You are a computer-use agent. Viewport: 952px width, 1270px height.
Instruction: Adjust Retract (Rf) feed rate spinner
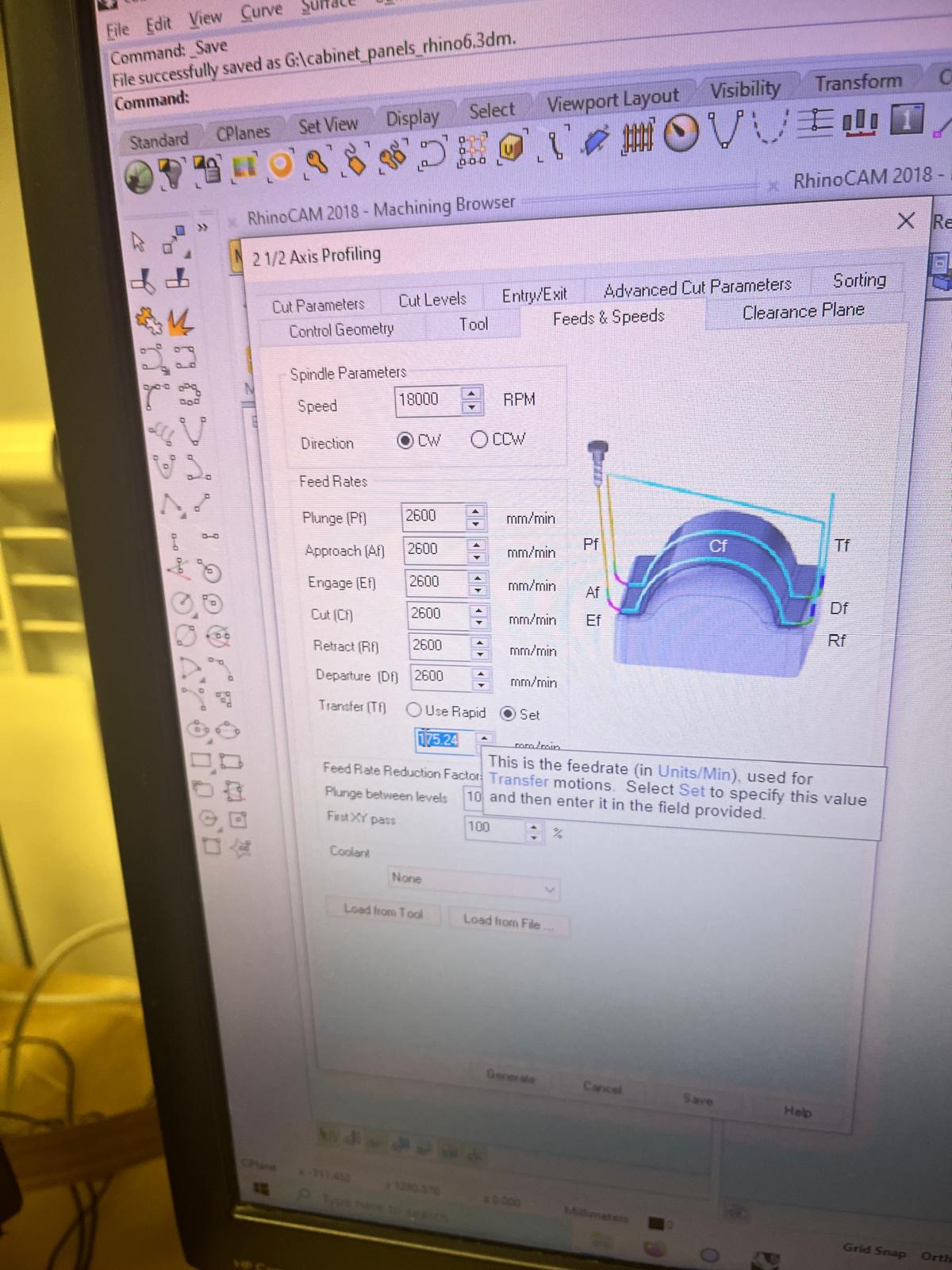click(x=479, y=647)
